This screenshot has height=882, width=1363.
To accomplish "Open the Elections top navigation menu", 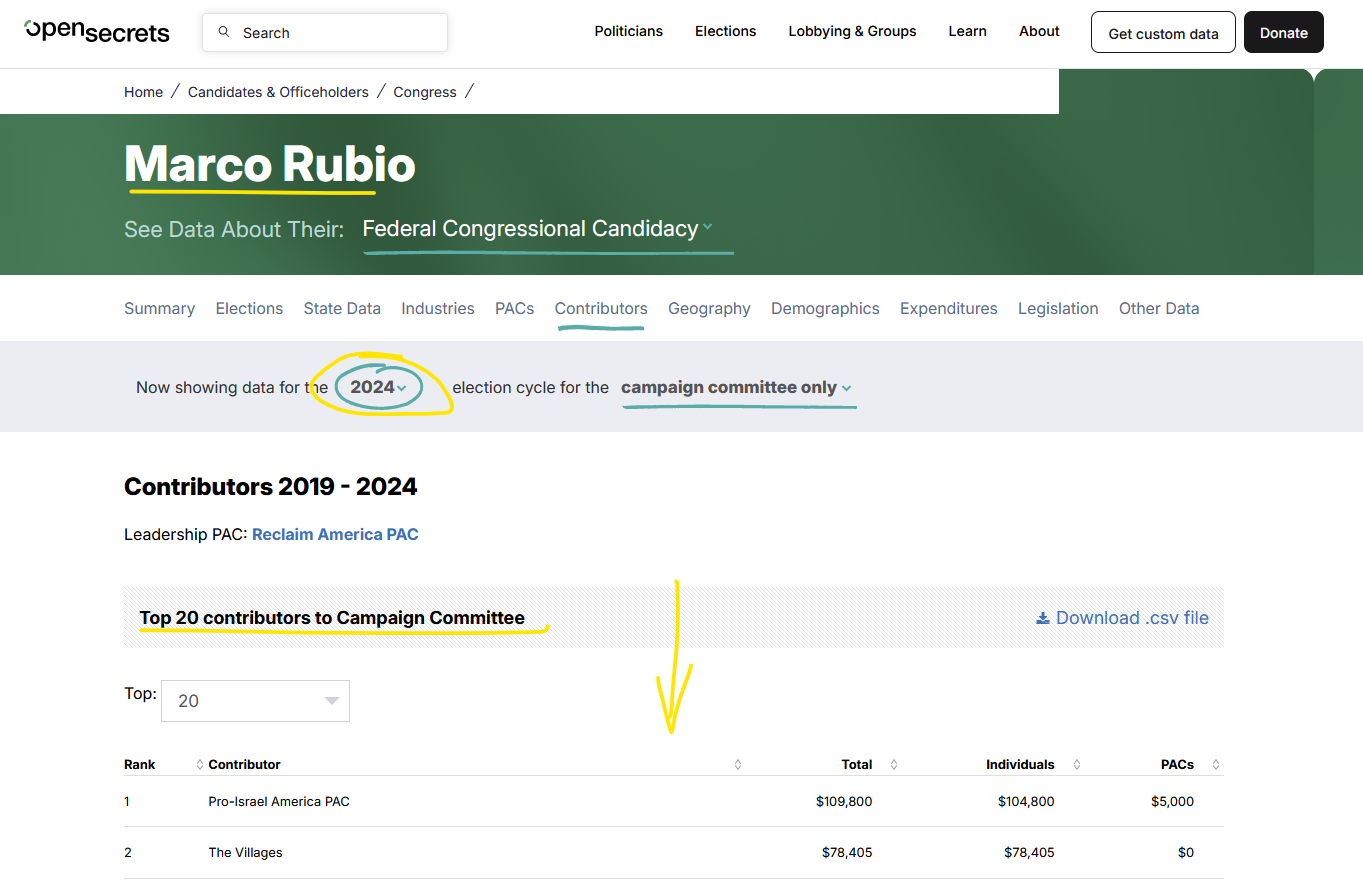I will [726, 31].
